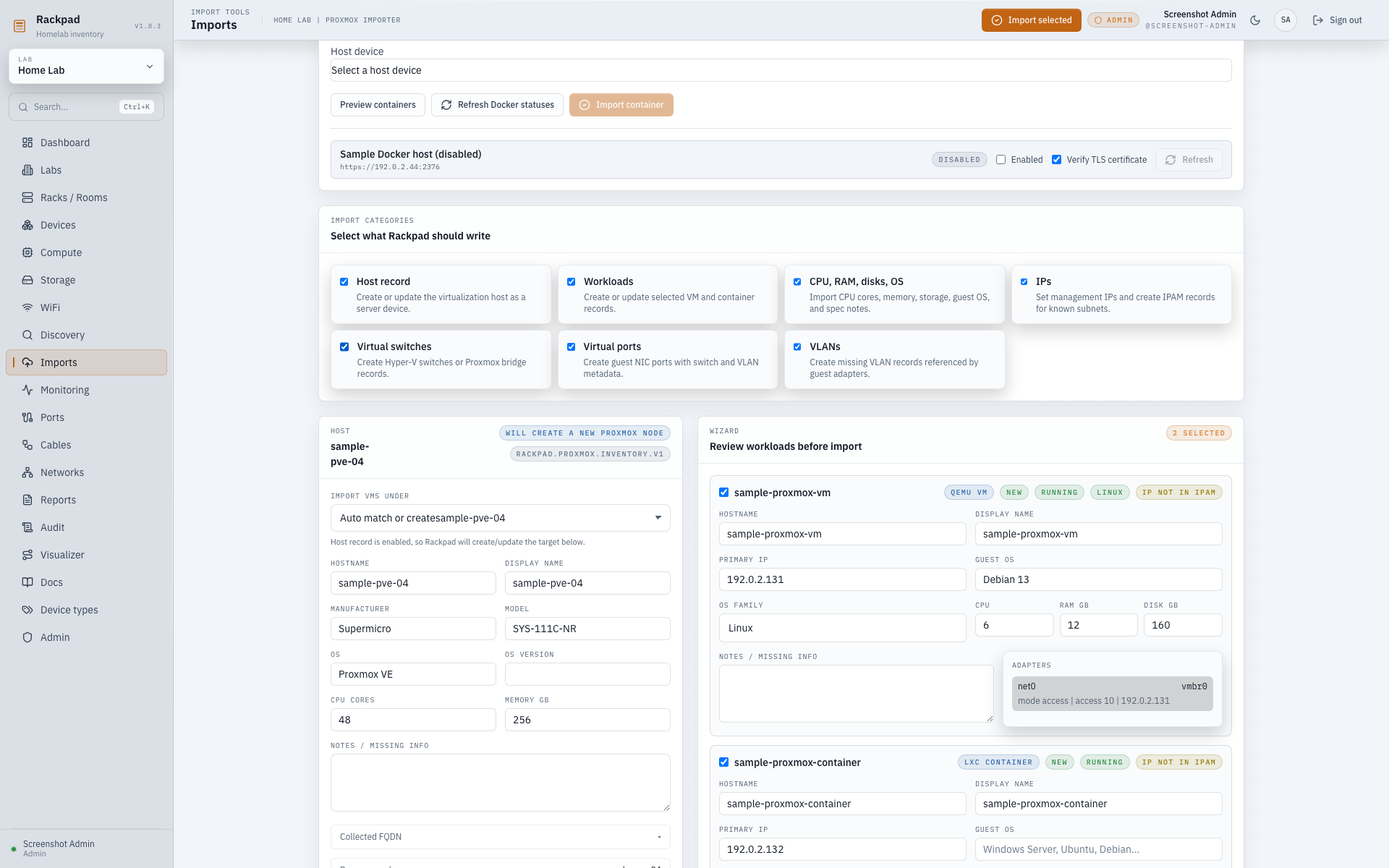Open Reports in the sidebar

tap(86, 500)
